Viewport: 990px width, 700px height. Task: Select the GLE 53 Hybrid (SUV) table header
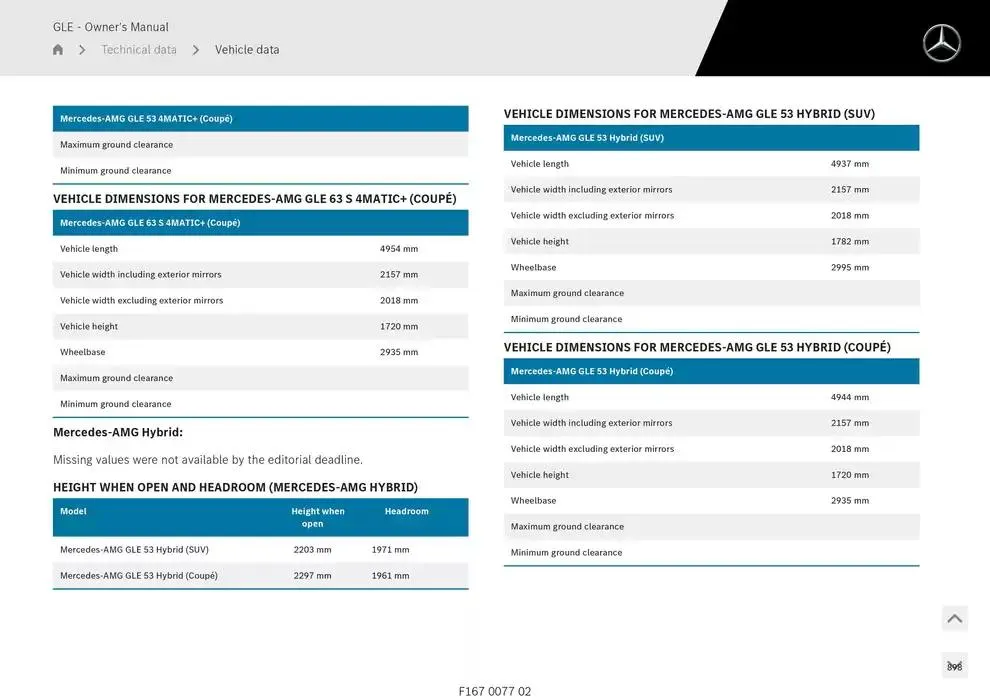(587, 138)
